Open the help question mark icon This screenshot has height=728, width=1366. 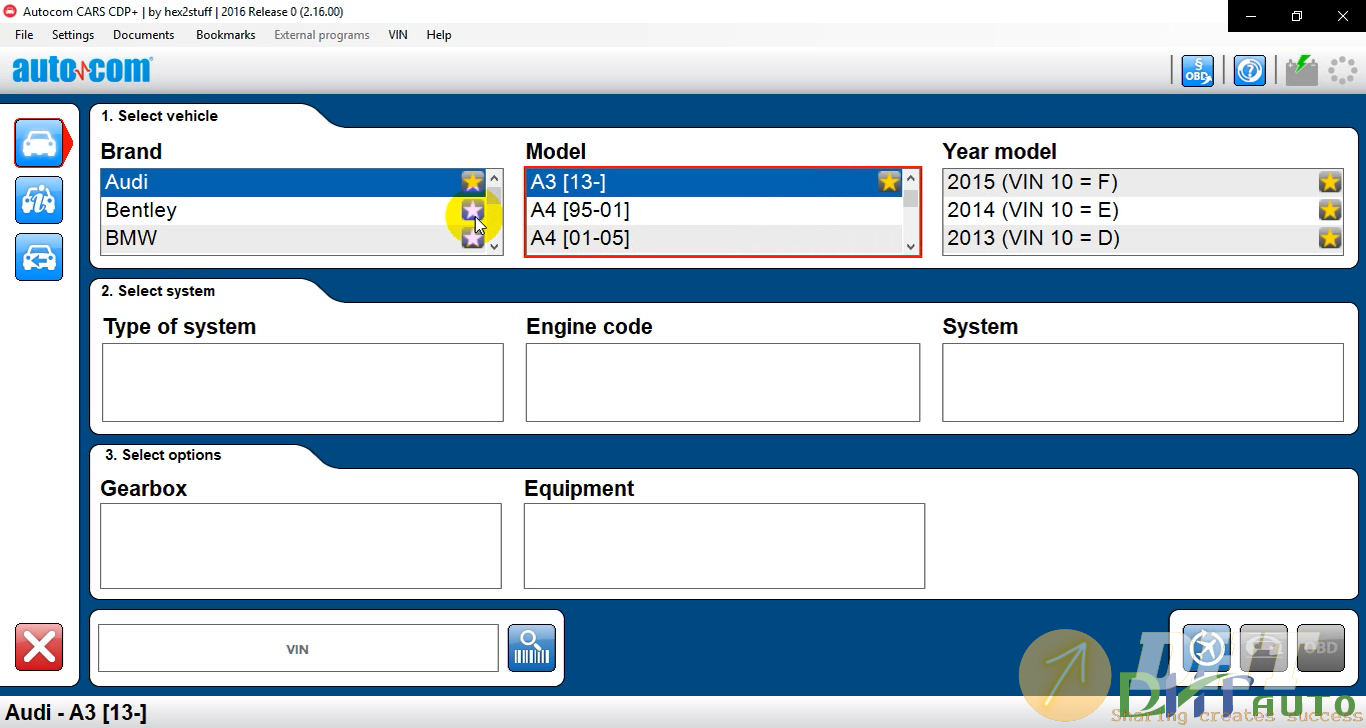(x=1249, y=71)
